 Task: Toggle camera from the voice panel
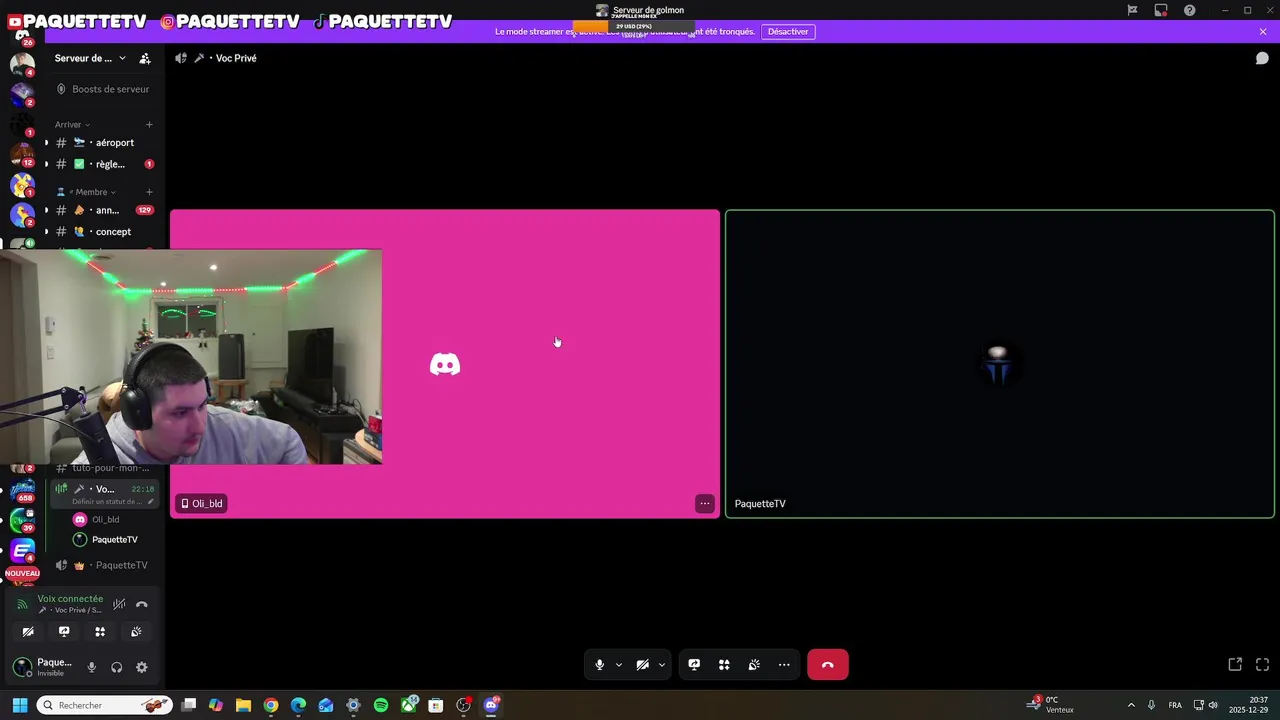click(28, 632)
